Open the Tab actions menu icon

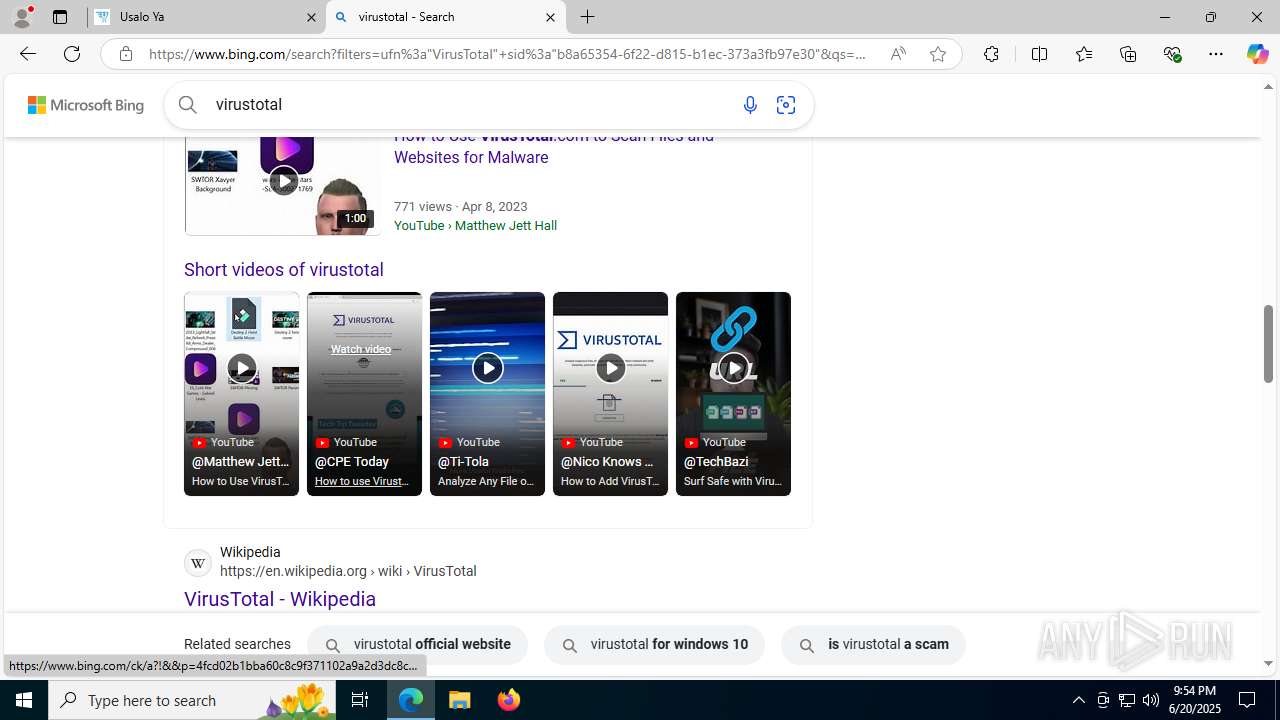point(60,17)
